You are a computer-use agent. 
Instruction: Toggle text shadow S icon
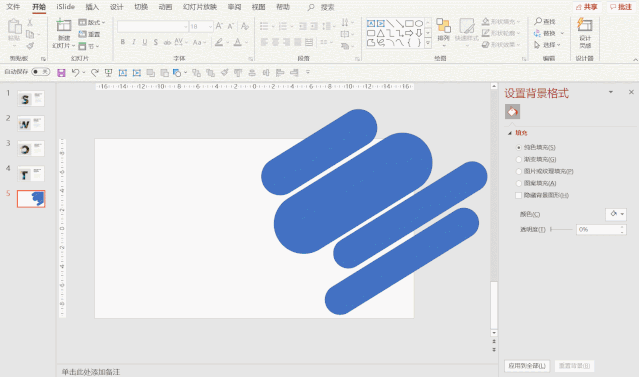(156, 42)
